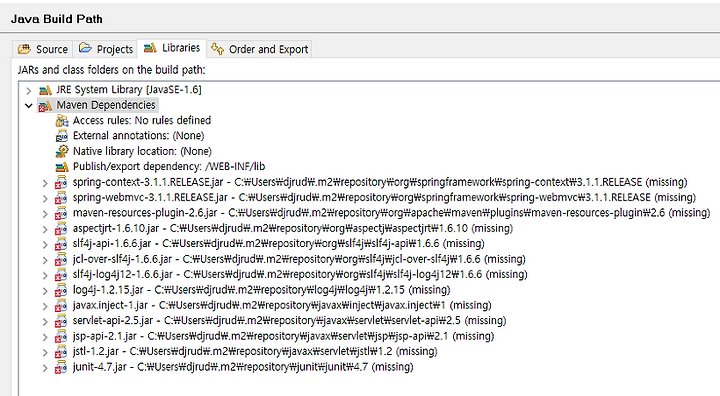Select the jcl-over-slf4j-1.6.6.jar row text

299,259
